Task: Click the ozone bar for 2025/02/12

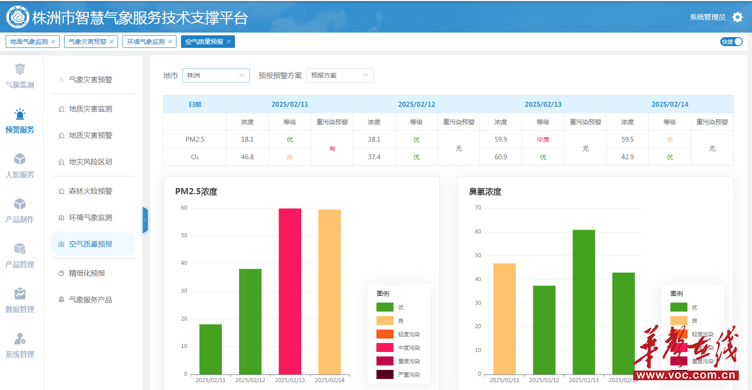Action: [x=544, y=330]
